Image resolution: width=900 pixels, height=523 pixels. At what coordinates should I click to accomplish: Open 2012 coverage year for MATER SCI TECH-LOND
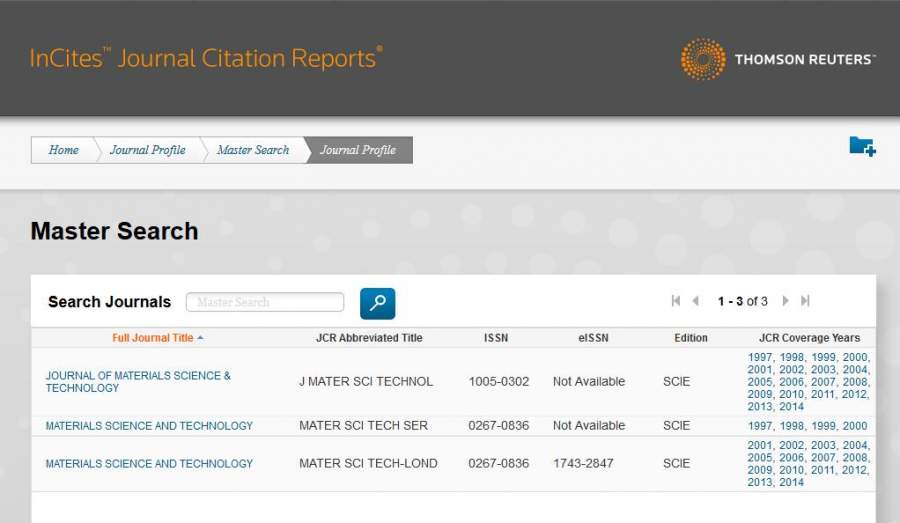pyautogui.click(x=855, y=470)
